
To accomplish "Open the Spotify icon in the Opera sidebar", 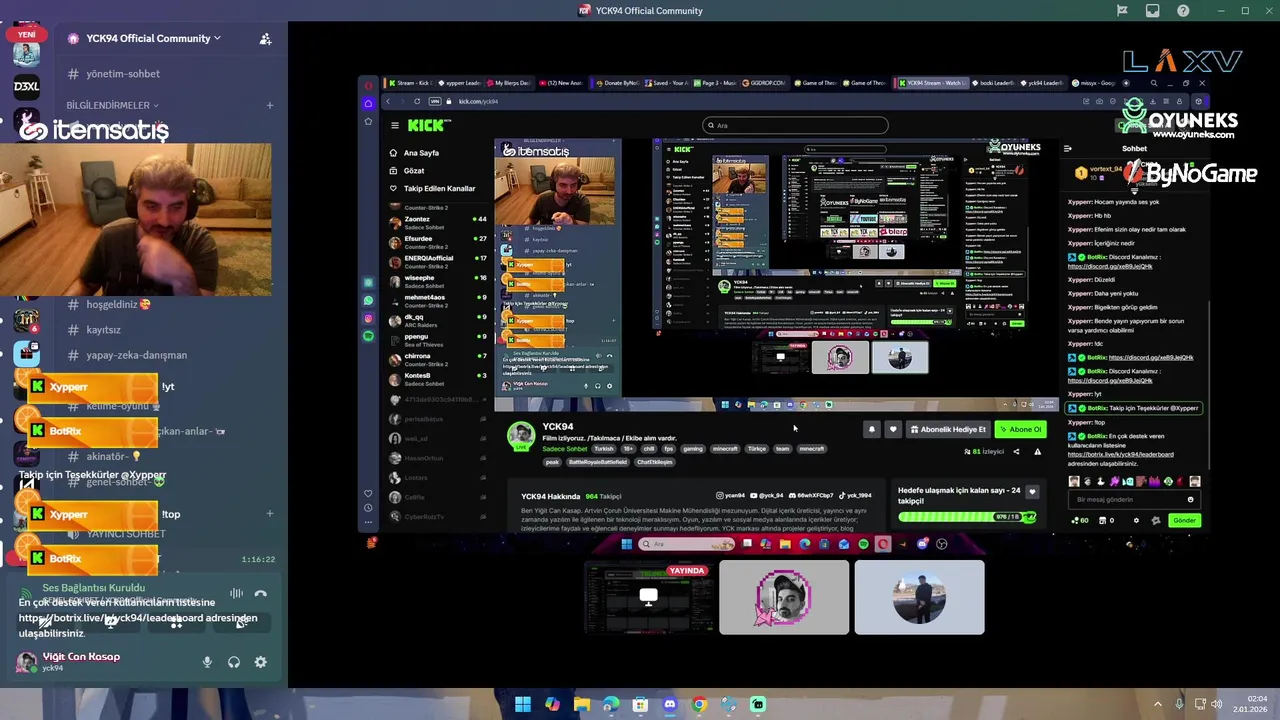I will 368,336.
